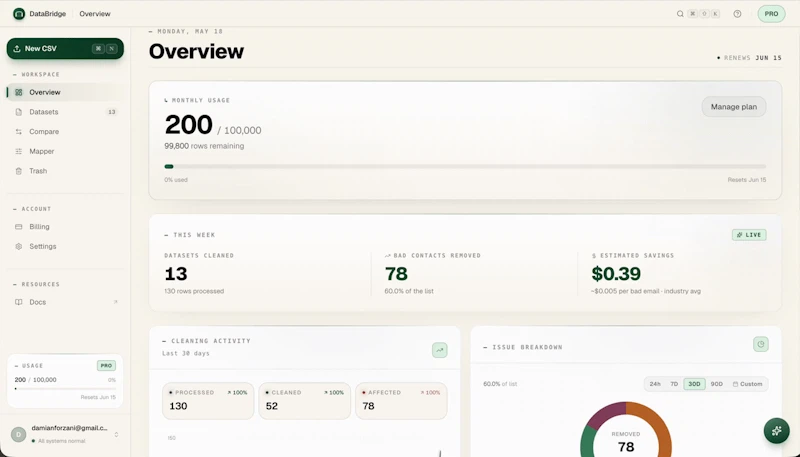Click the Cleaning Activity trend chart icon
This screenshot has width=800, height=457.
pyautogui.click(x=440, y=350)
